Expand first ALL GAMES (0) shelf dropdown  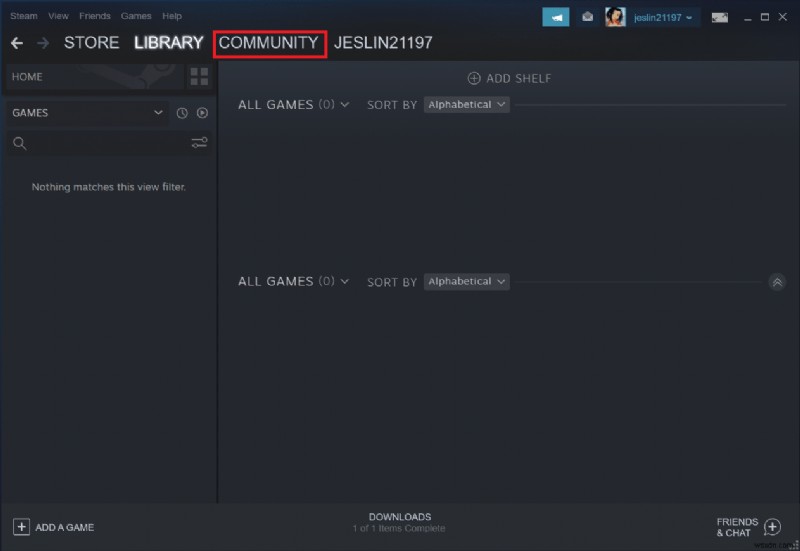click(293, 105)
